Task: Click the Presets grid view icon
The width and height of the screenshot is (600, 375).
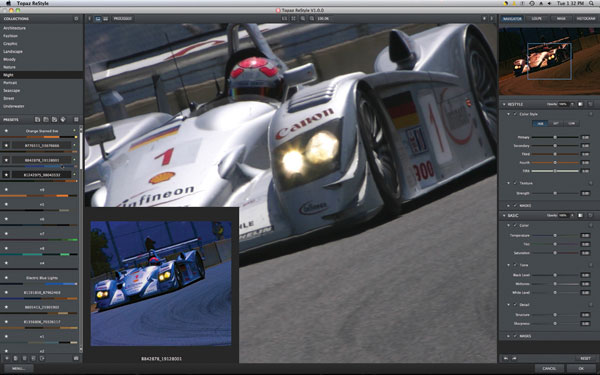Action: tap(76, 119)
